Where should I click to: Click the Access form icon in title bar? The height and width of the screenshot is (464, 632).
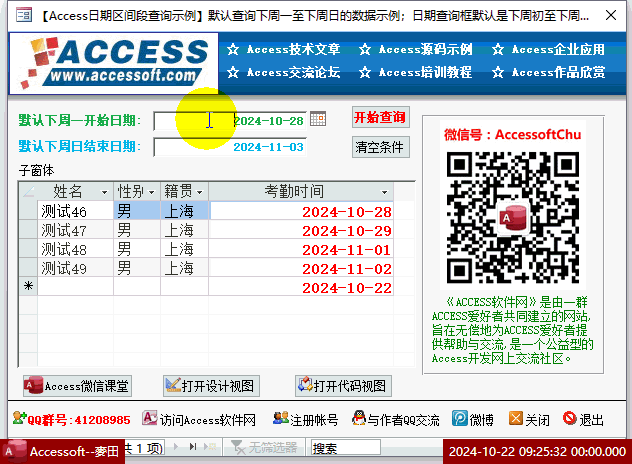(x=24, y=15)
